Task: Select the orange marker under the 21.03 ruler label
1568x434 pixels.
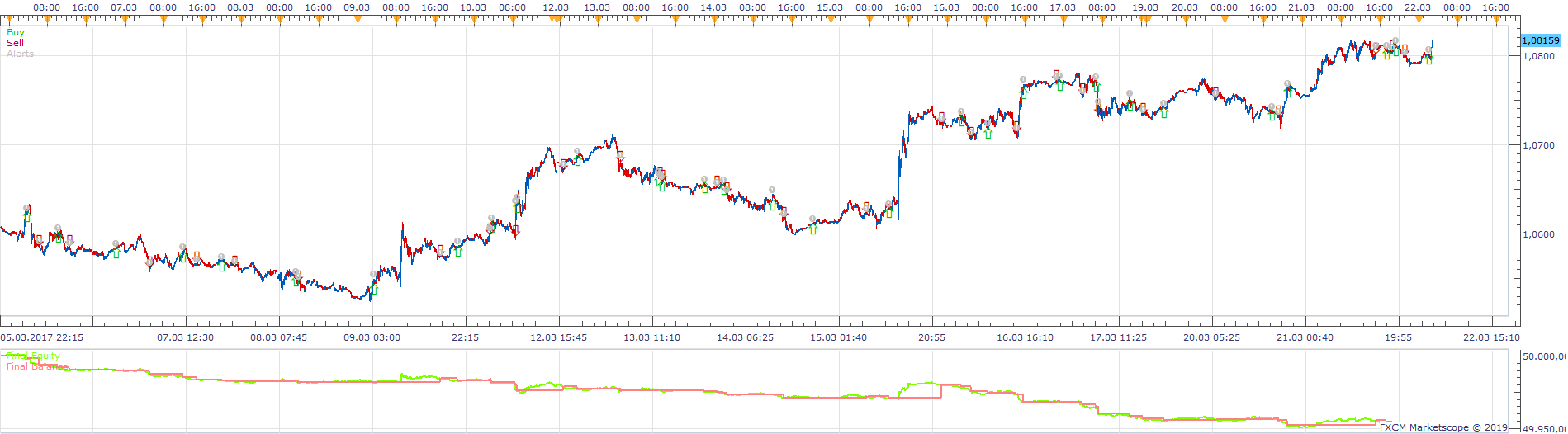Action: tap(1301, 21)
